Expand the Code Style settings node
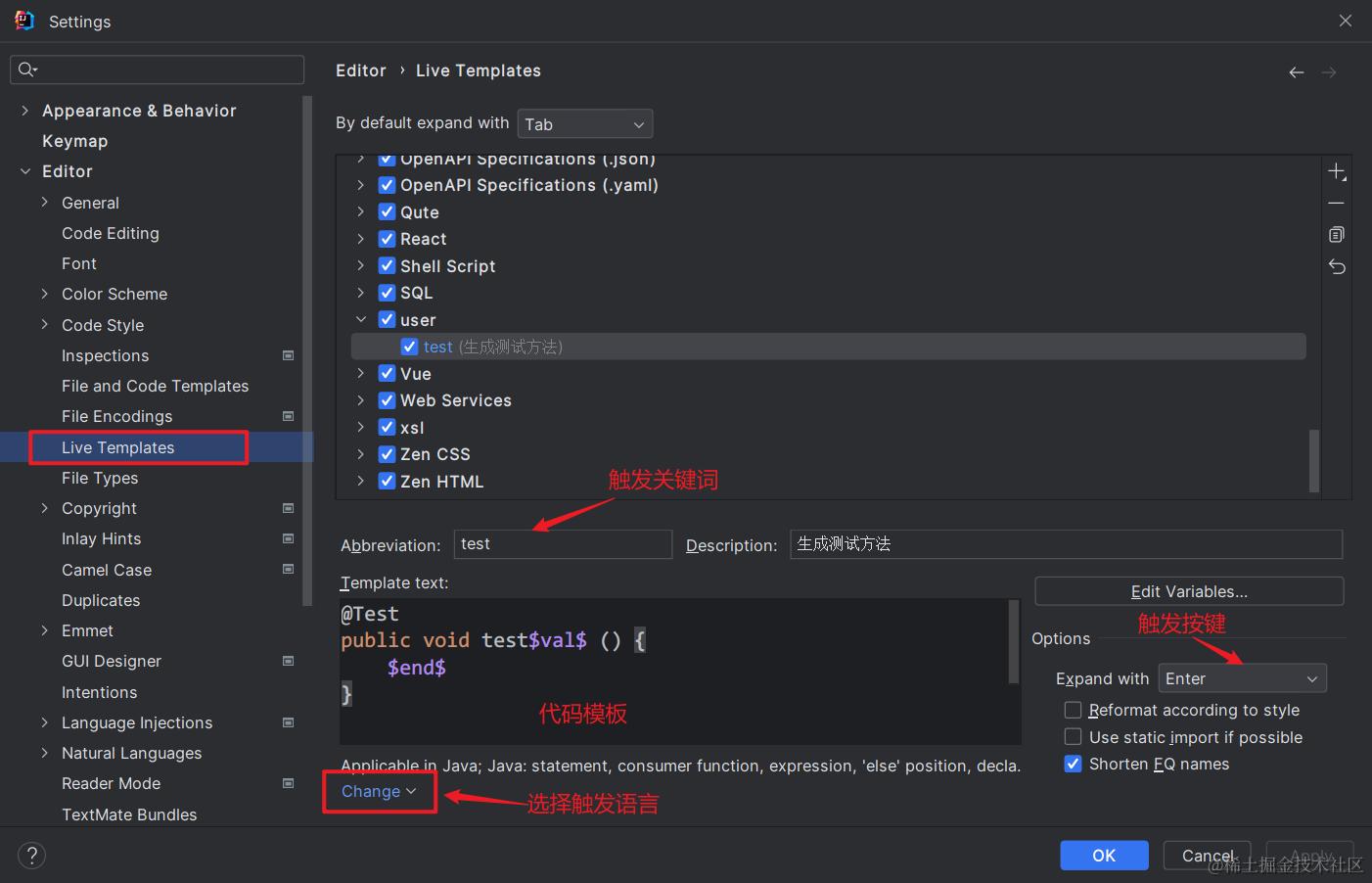 coord(45,325)
